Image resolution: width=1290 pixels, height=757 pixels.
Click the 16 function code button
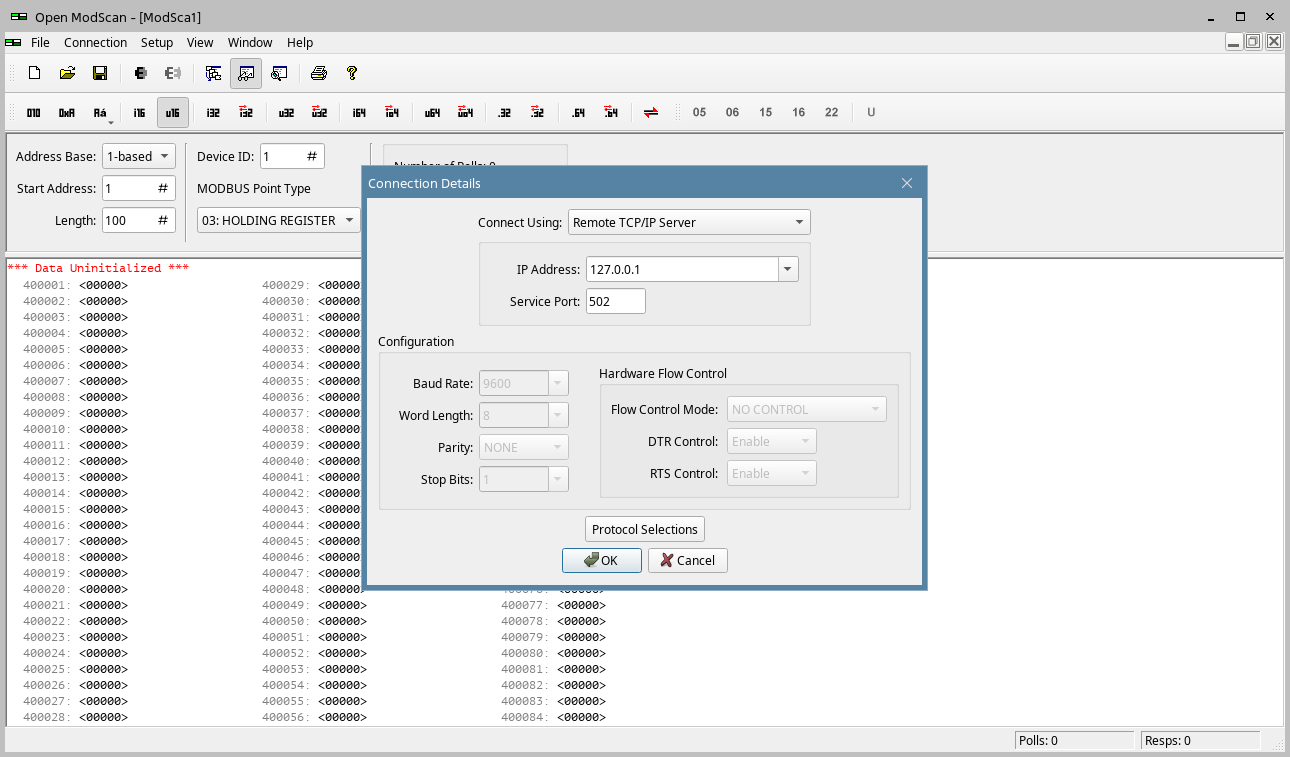pos(799,113)
